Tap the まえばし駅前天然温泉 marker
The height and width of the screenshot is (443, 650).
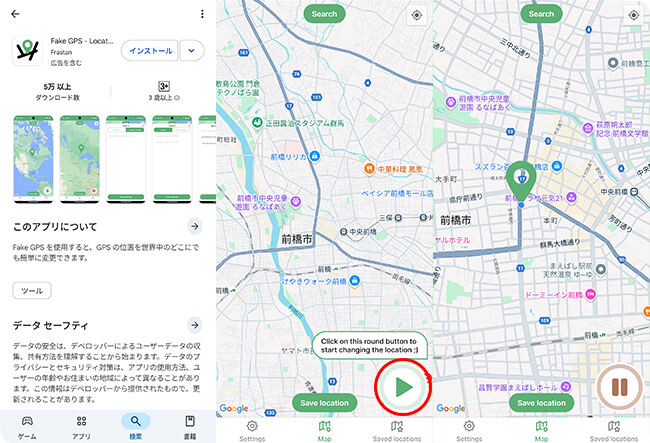(601, 269)
